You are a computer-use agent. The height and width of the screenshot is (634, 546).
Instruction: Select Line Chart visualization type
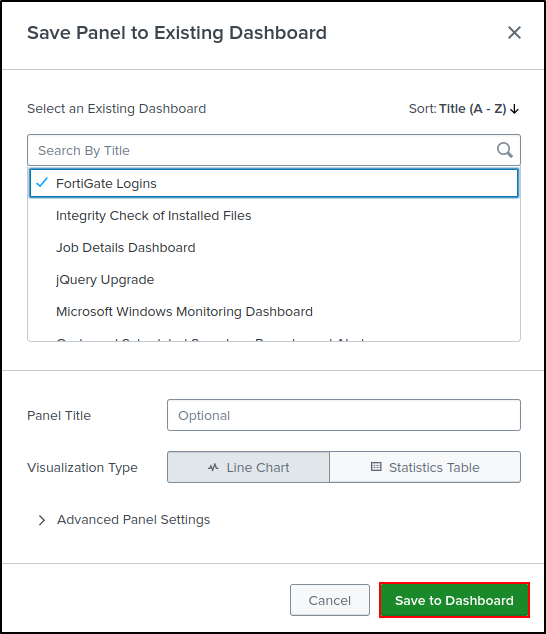pos(248,467)
